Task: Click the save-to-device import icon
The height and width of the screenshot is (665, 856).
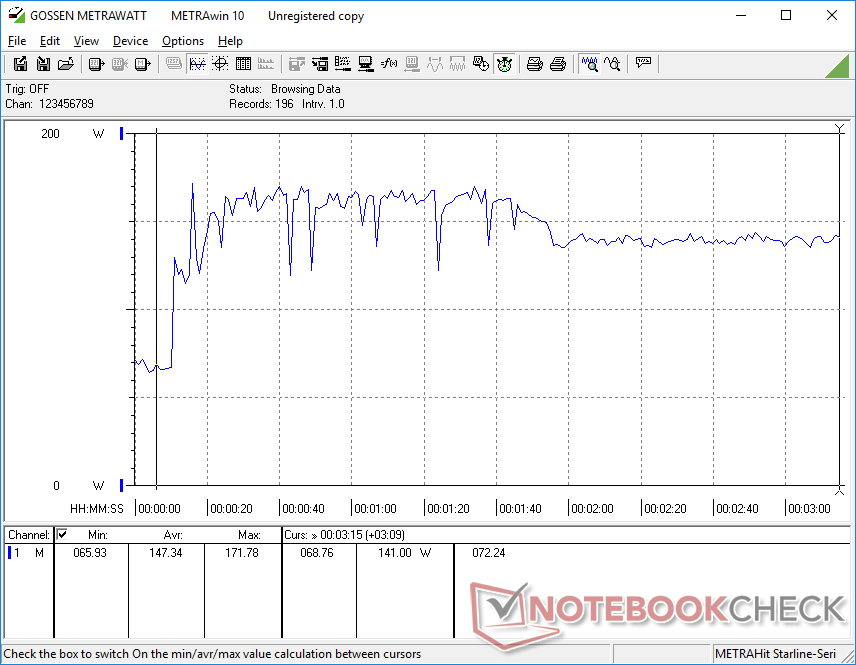Action: click(x=319, y=64)
